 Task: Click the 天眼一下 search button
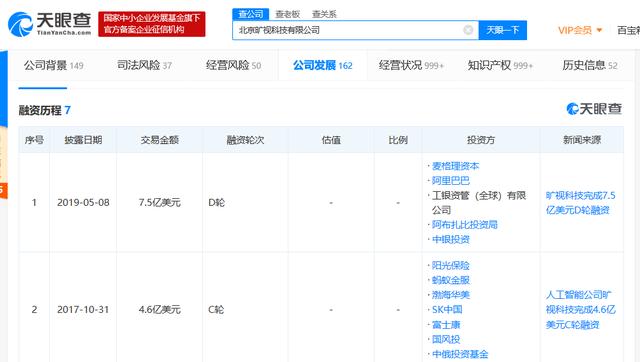point(502,30)
